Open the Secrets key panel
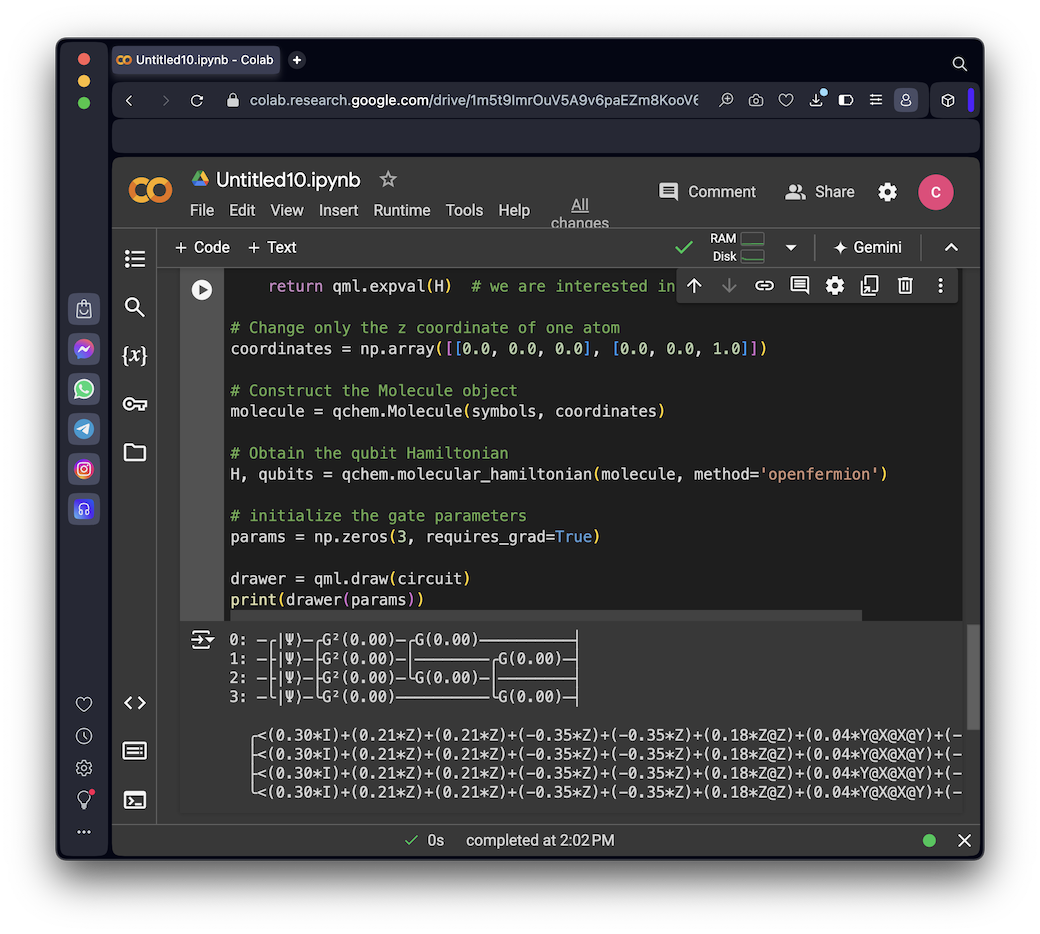The width and height of the screenshot is (1040, 934). [135, 404]
